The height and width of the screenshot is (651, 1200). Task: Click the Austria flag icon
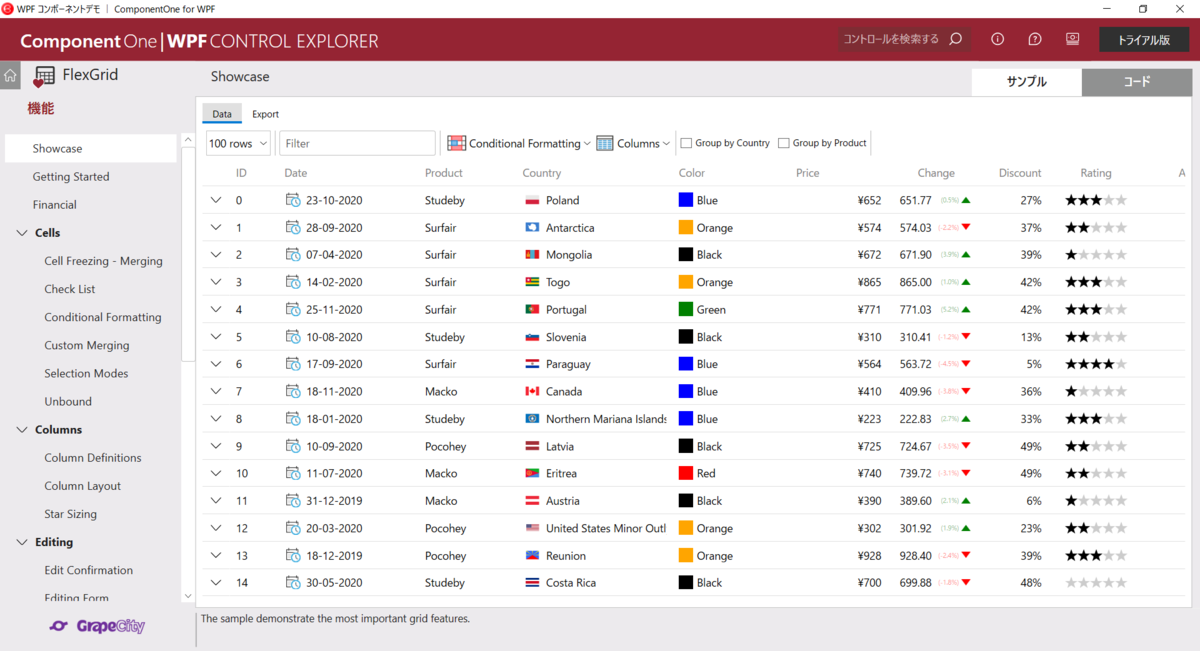tap(532, 500)
